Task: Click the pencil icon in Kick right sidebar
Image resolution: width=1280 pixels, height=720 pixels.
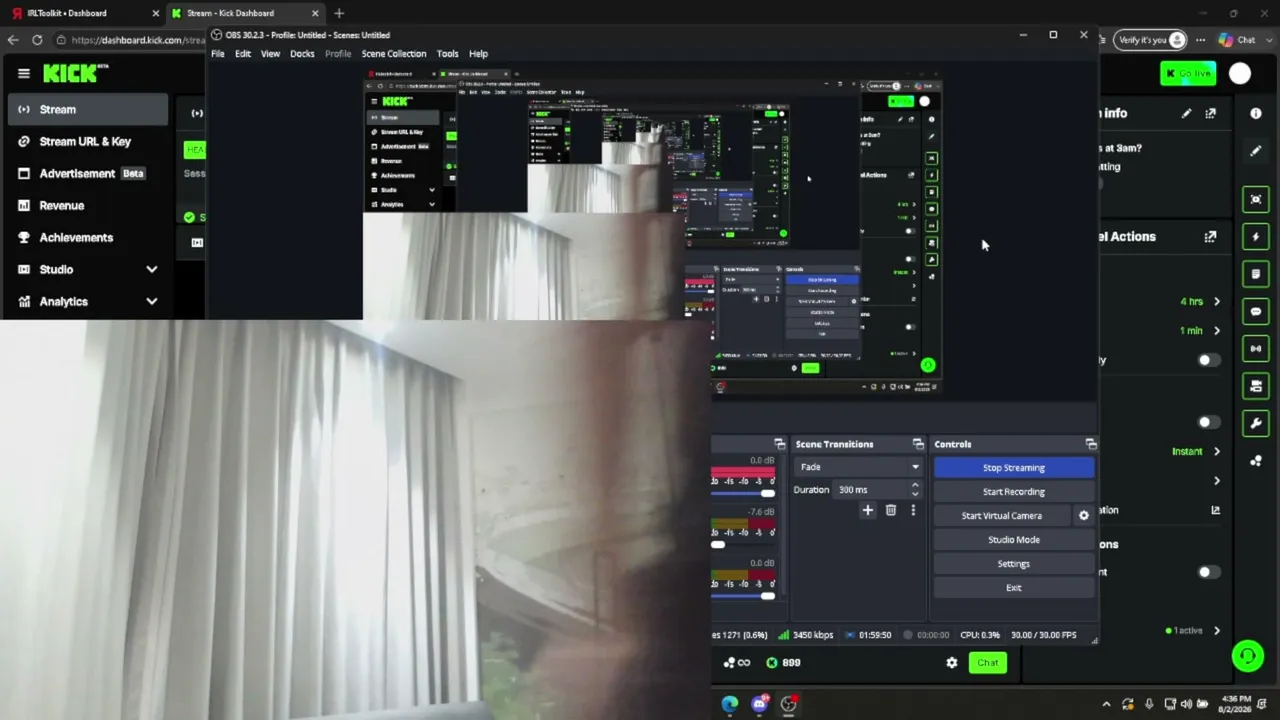Action: [x=1256, y=151]
